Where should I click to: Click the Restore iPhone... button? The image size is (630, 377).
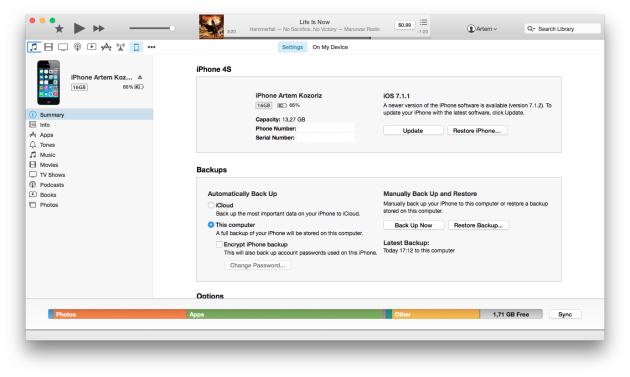click(477, 131)
